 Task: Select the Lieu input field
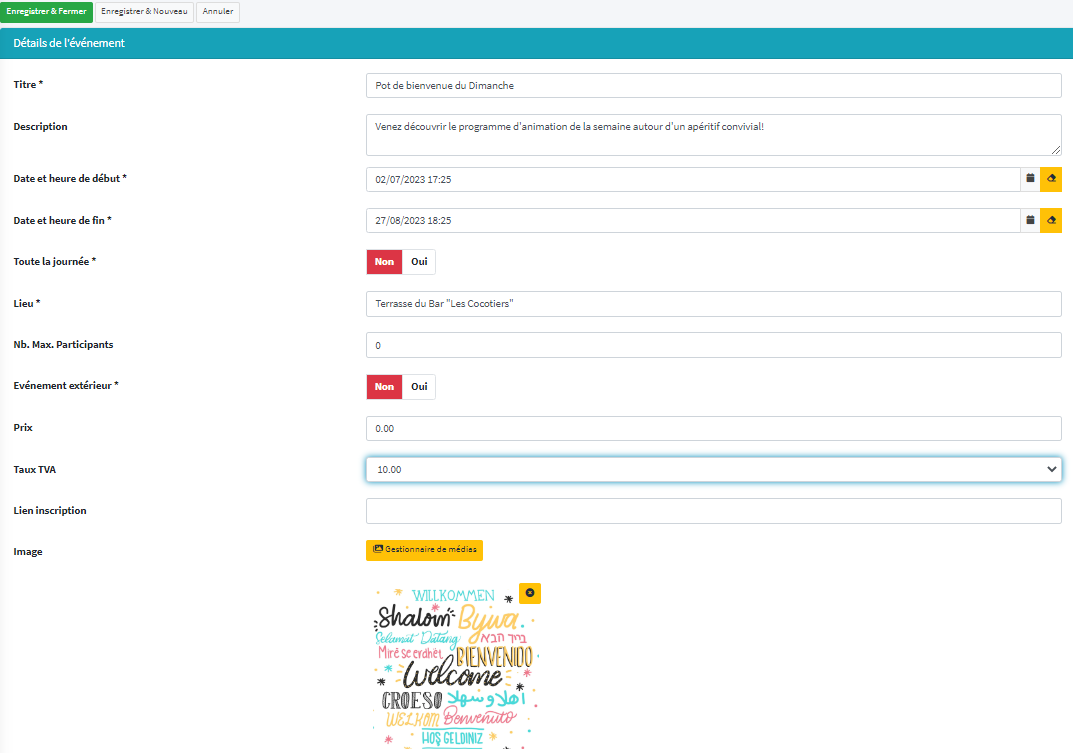(713, 304)
